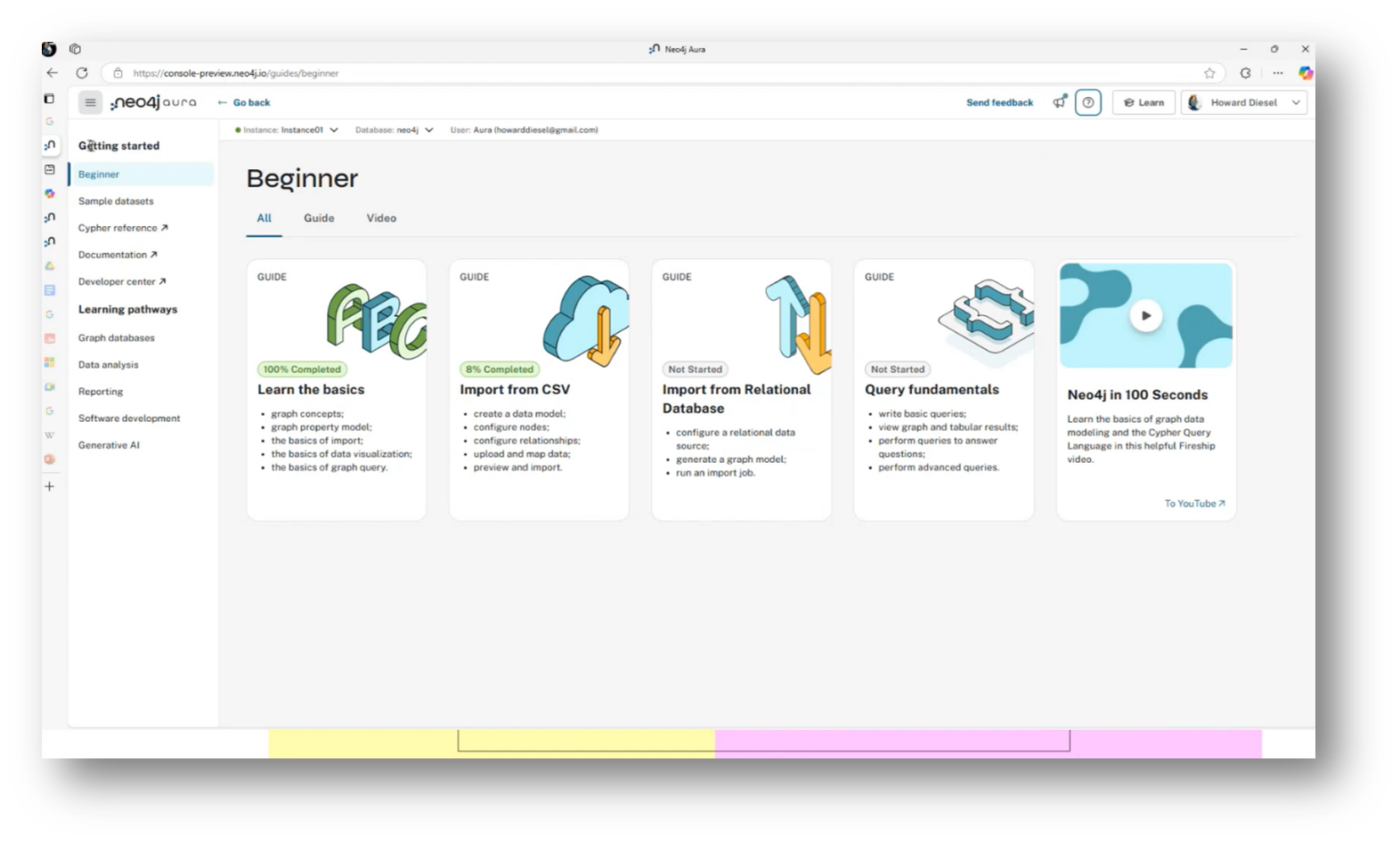Click the browser address bar URL
This screenshot has height=843, width=1400.
236,73
